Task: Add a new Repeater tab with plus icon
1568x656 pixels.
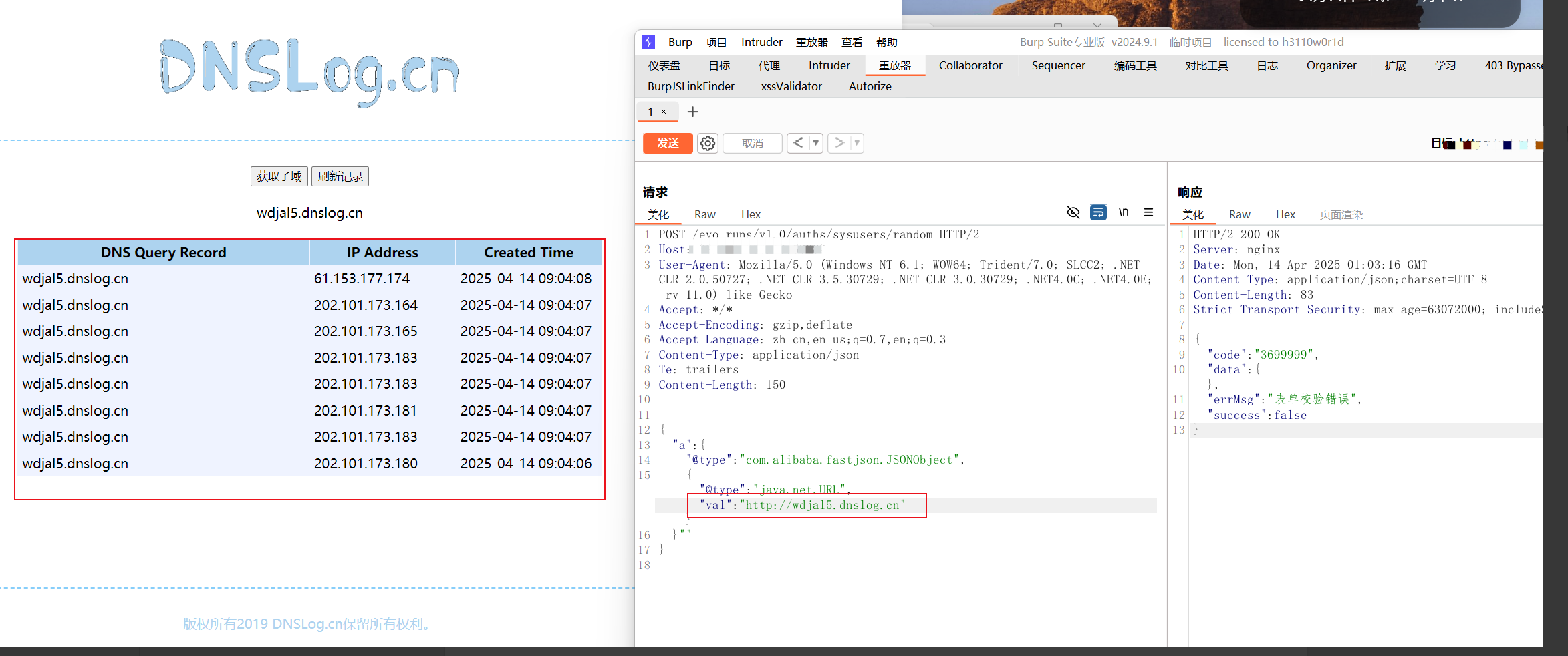Action: tap(692, 112)
